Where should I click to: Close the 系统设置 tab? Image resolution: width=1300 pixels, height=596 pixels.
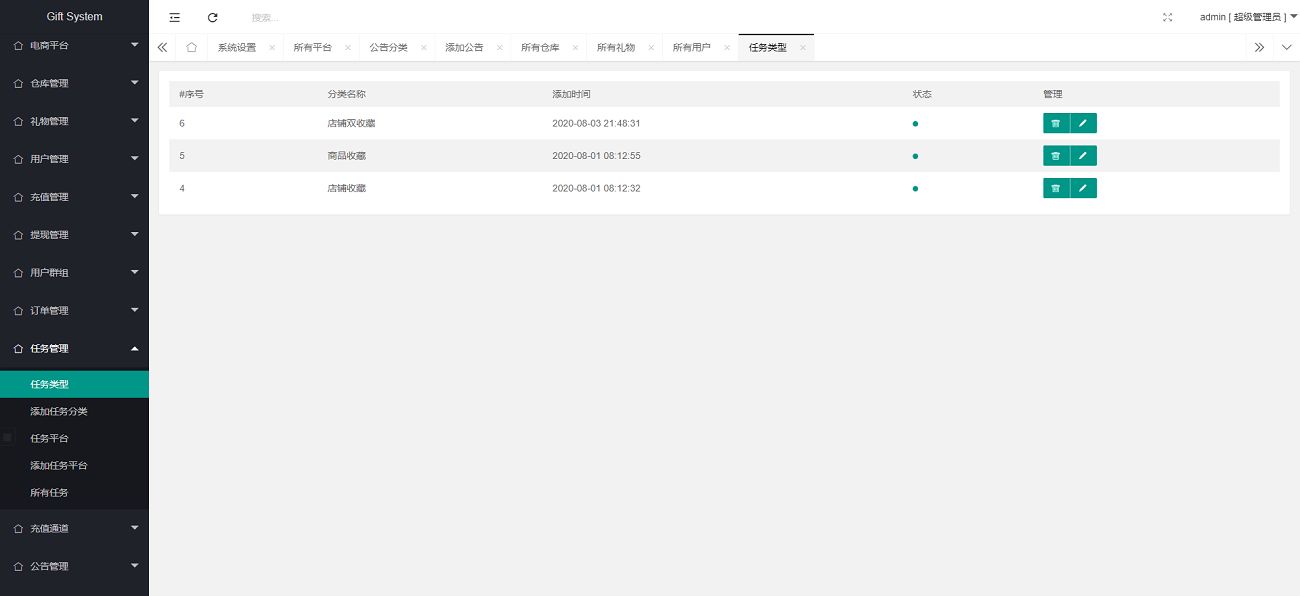coord(272,47)
